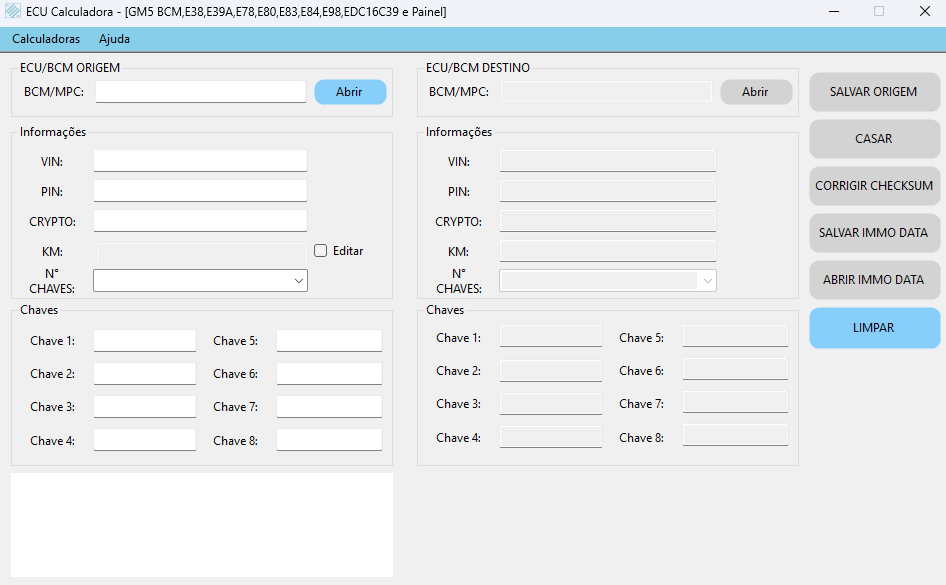Click CORRIGIR CHECKSUM button
This screenshot has height=585, width=946.
(x=873, y=186)
